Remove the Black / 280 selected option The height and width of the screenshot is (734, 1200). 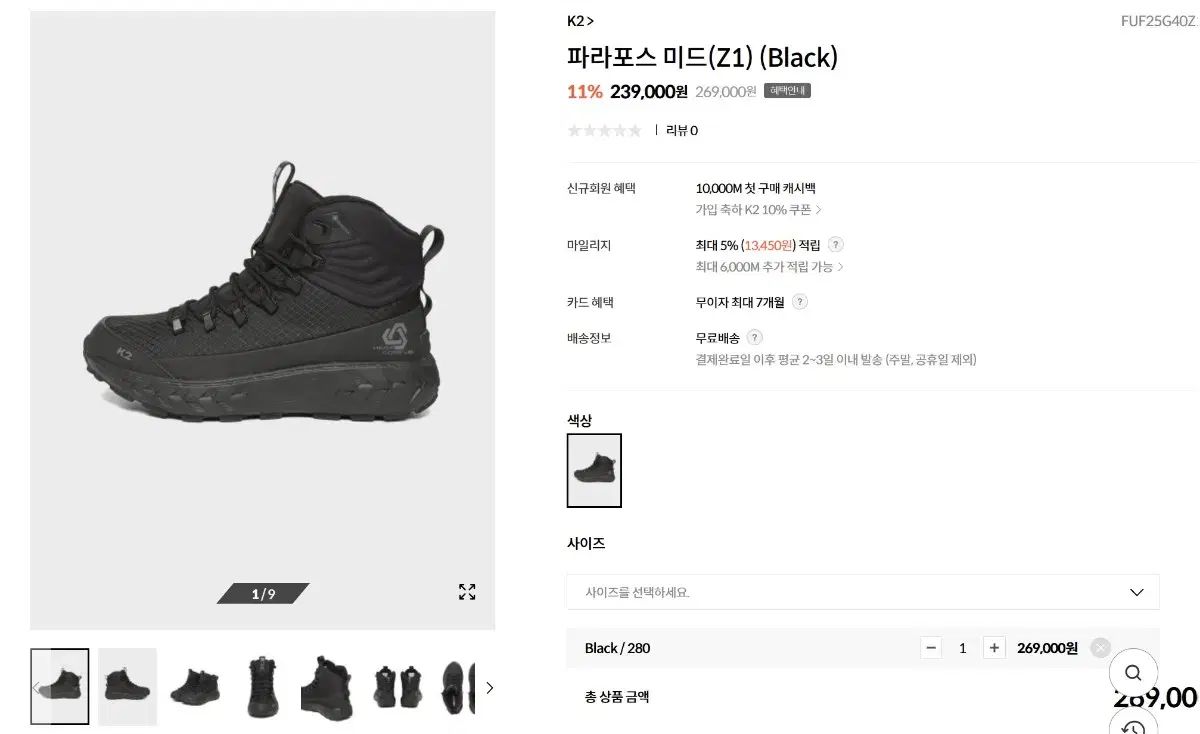[1100, 648]
